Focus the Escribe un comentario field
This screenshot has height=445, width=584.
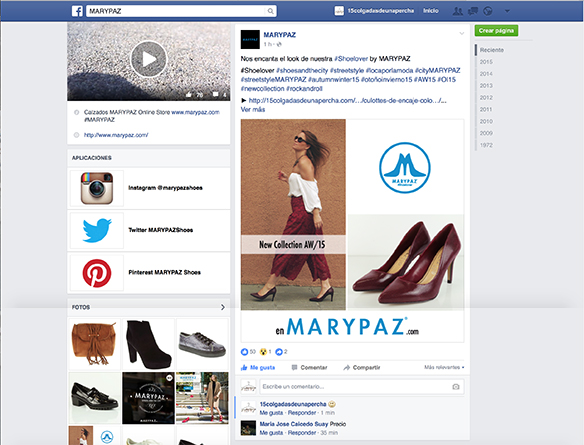(x=362, y=387)
